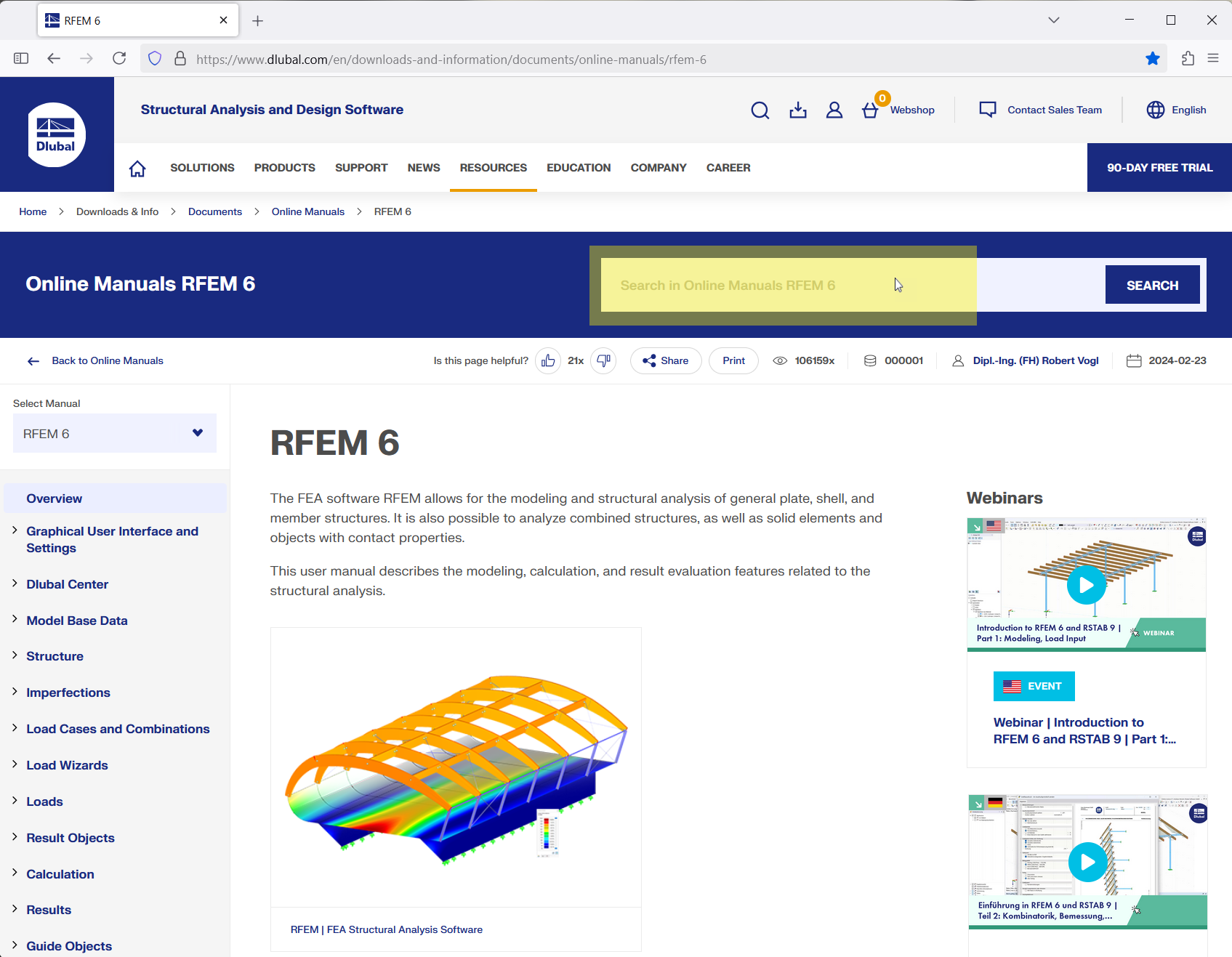Play the RFEM 6 introduction webinar video
Screen dimensions: 1232x957
coord(1086,584)
